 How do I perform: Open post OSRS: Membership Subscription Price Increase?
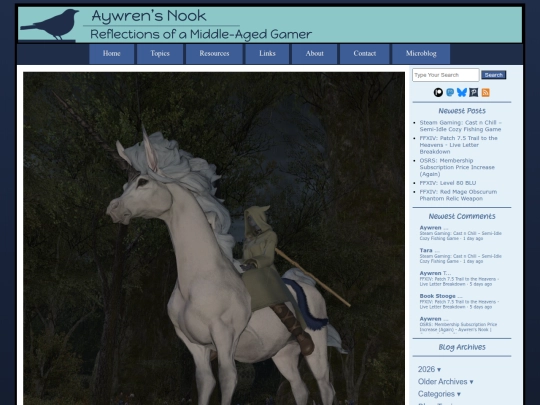457,167
